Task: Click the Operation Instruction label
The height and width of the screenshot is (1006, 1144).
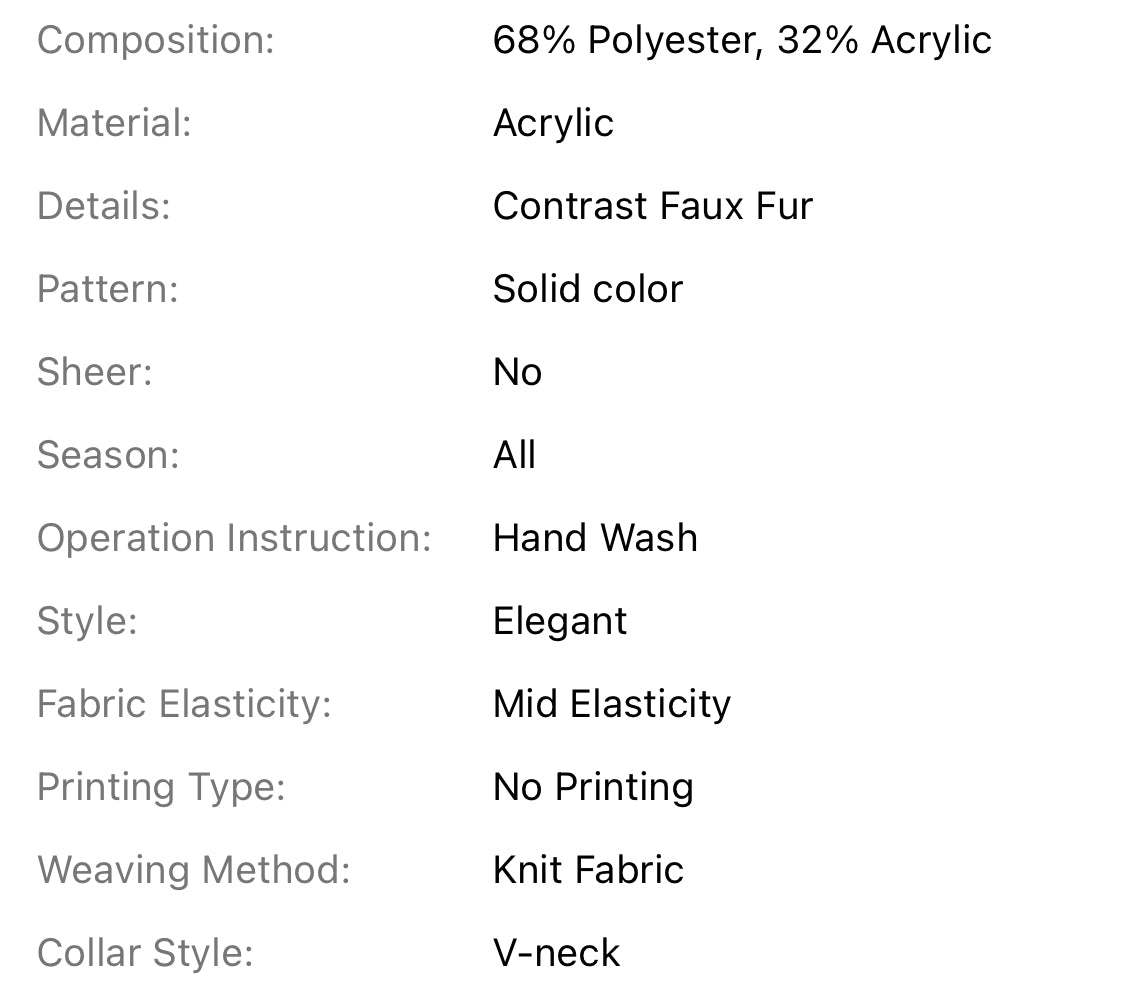Action: tap(234, 539)
